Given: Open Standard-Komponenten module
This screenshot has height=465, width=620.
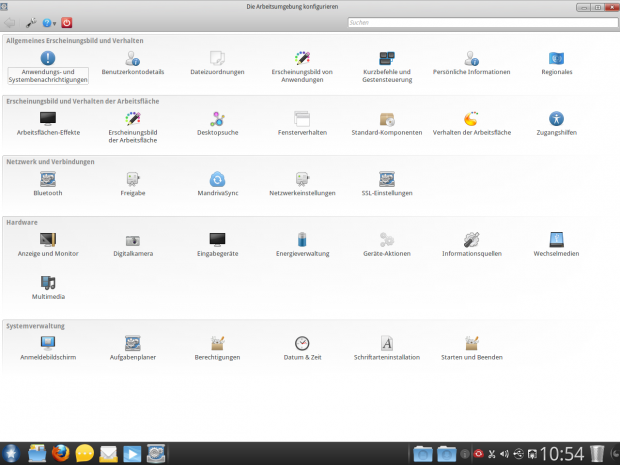Looking at the screenshot, I should coord(387,123).
